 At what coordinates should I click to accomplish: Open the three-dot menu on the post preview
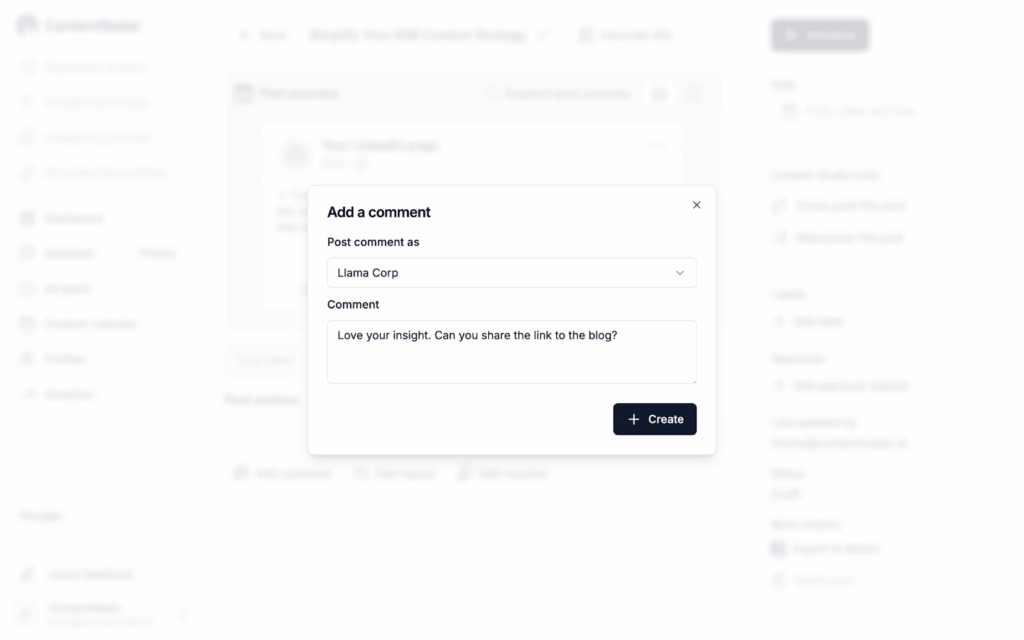tap(657, 146)
